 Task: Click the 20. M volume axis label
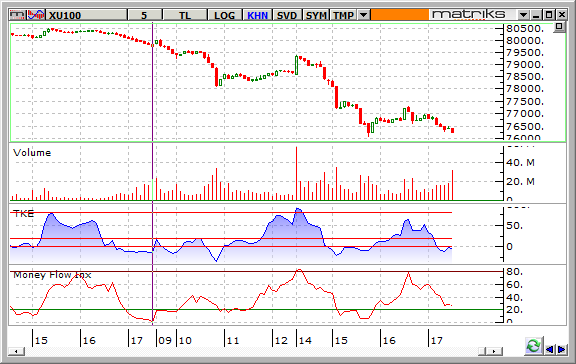tap(520, 181)
